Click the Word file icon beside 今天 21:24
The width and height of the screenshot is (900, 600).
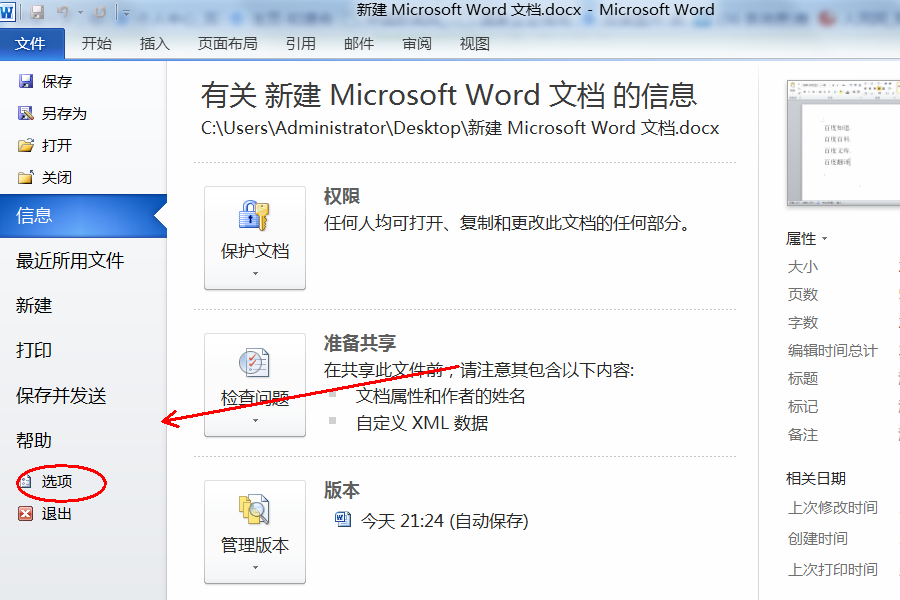point(343,519)
